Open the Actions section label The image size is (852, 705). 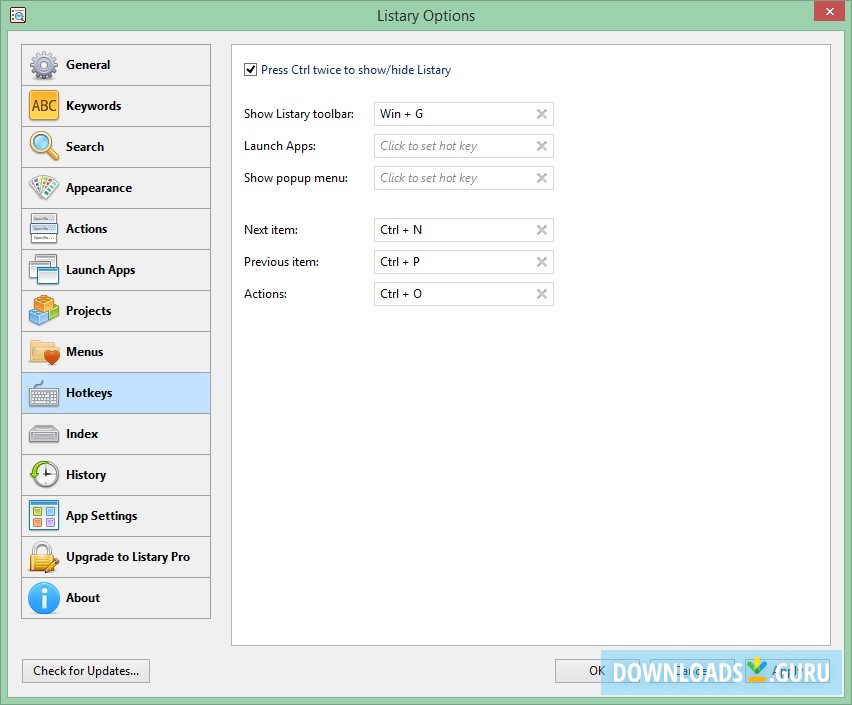86,229
